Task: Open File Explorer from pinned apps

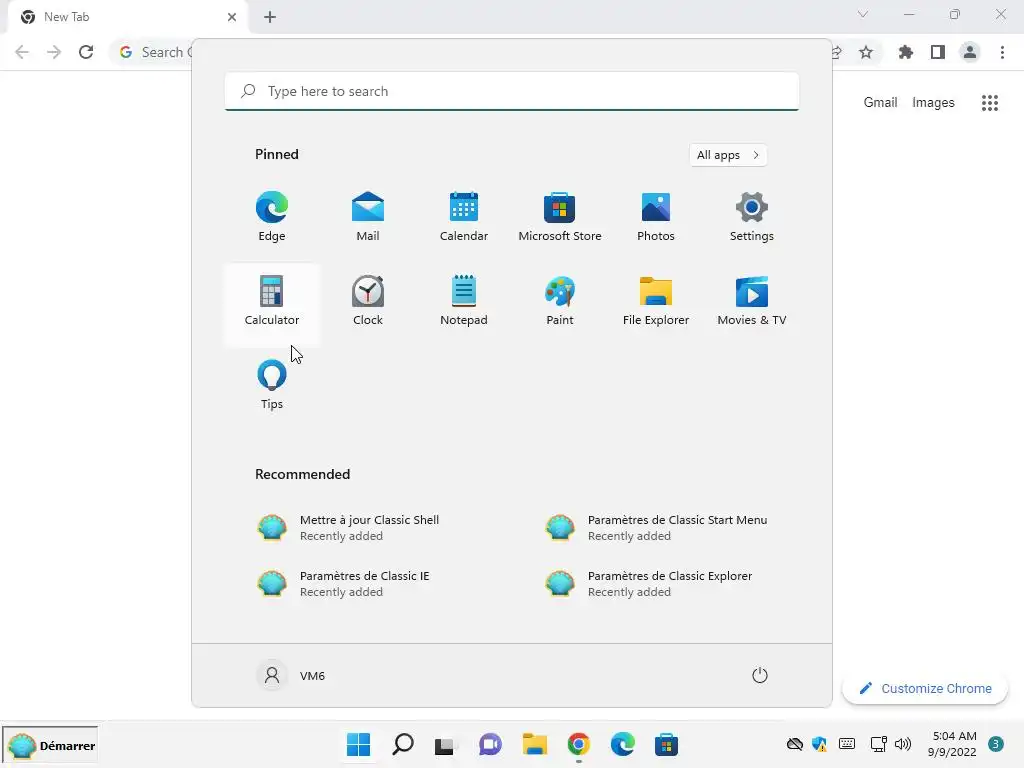Action: coord(656,301)
